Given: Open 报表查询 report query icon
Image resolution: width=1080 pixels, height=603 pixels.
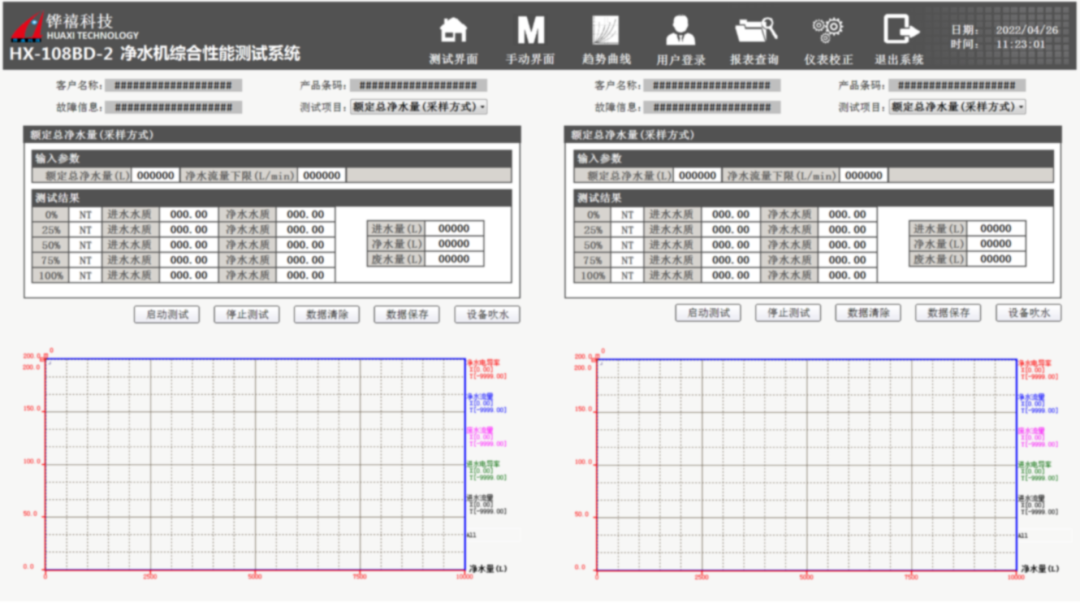Looking at the screenshot, I should pos(755,30).
